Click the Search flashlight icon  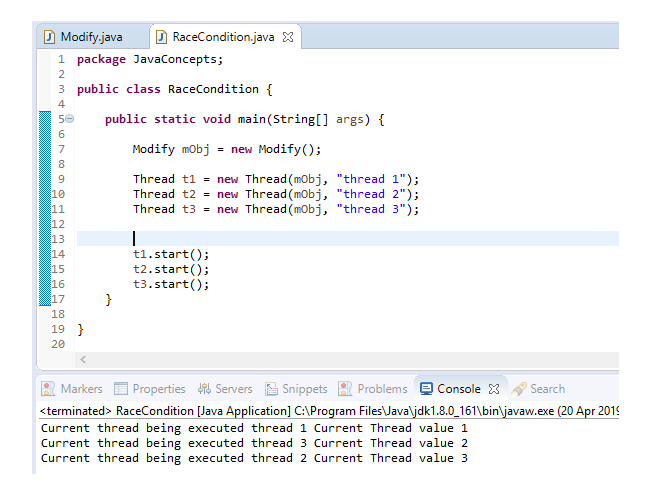click(519, 389)
